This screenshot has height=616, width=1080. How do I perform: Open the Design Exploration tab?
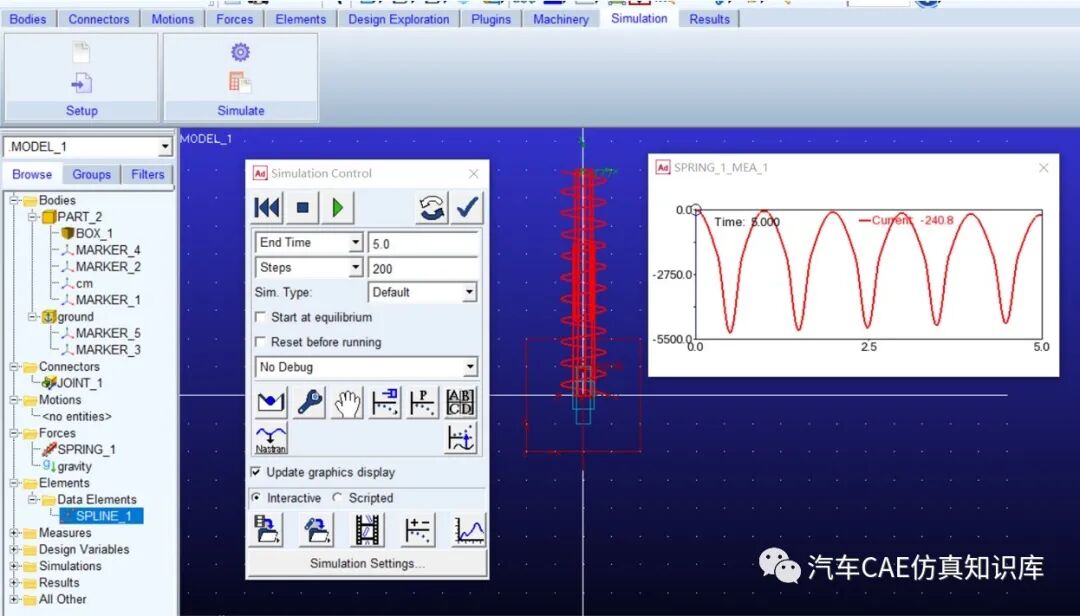[398, 19]
